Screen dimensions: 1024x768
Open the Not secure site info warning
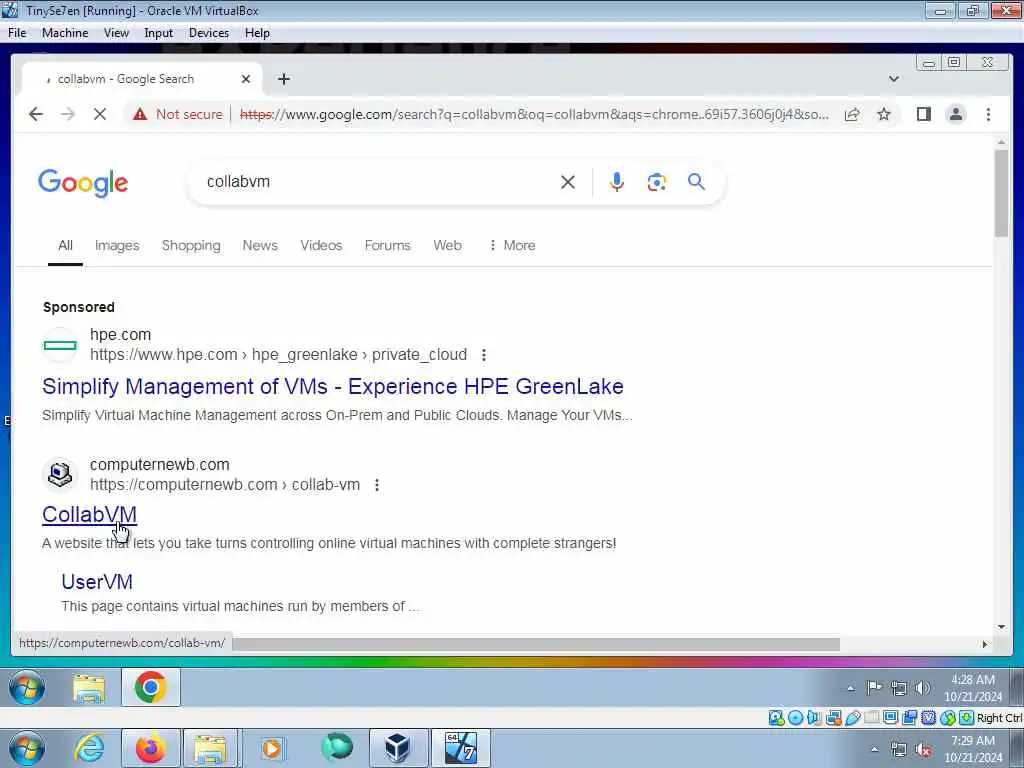pos(178,114)
